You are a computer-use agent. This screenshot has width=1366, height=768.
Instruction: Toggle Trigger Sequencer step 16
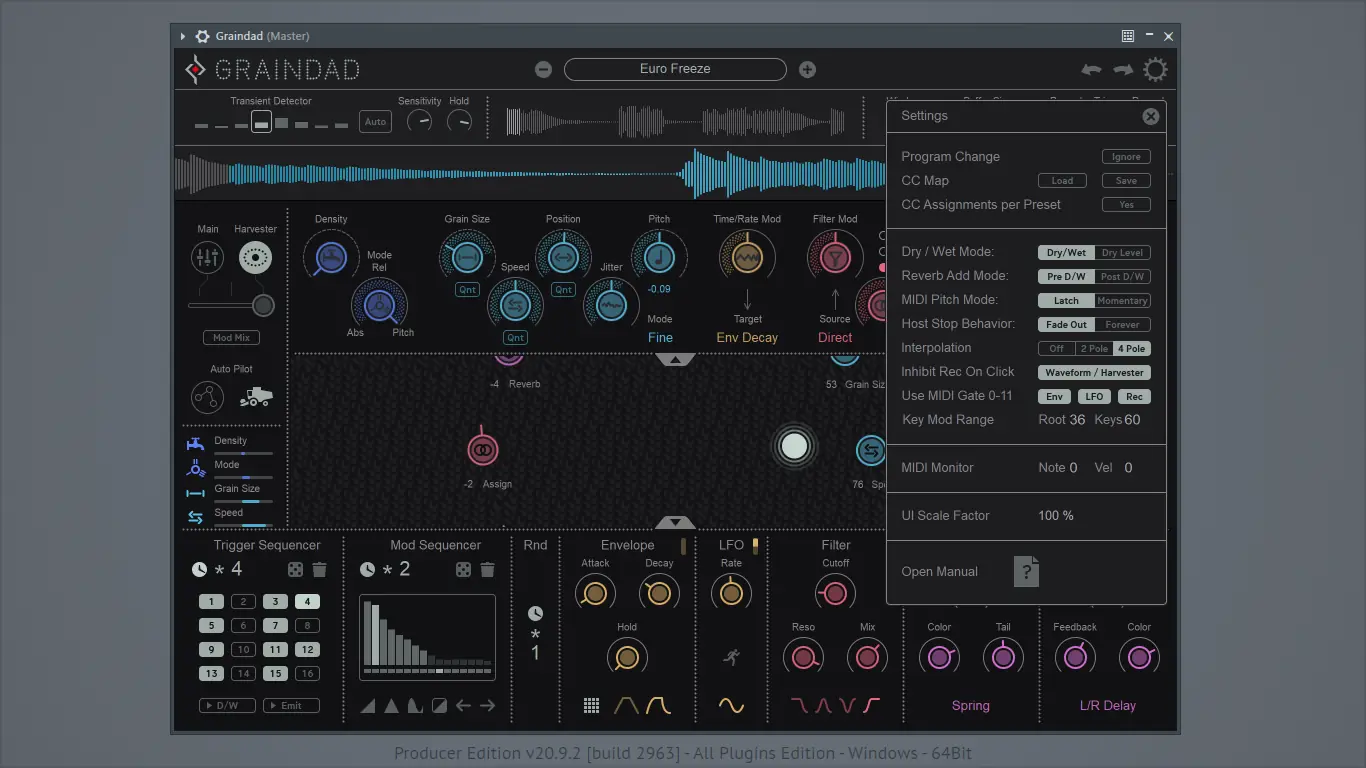click(307, 674)
